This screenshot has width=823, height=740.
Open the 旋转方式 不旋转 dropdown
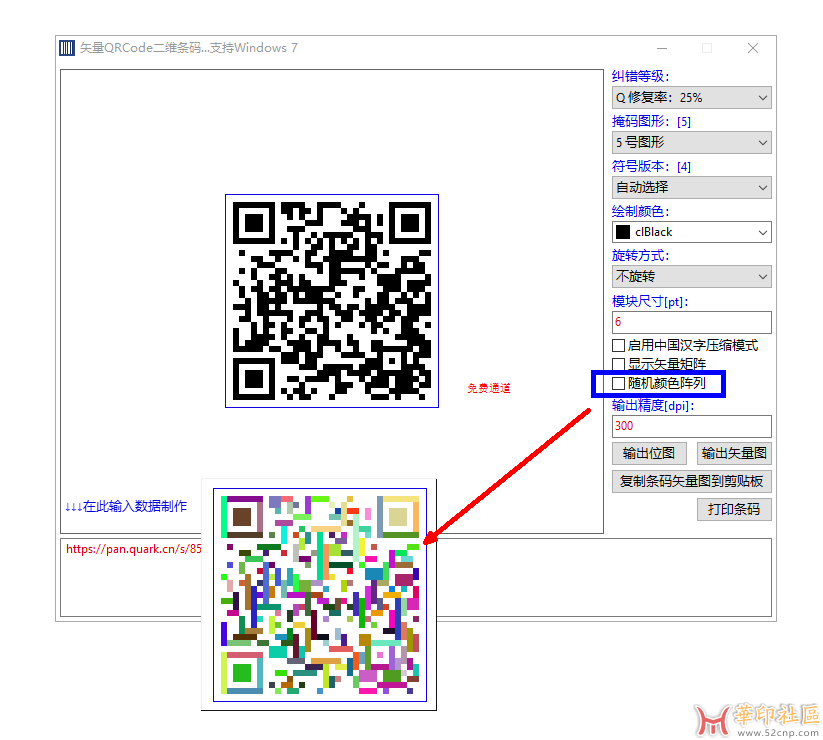[x=691, y=277]
